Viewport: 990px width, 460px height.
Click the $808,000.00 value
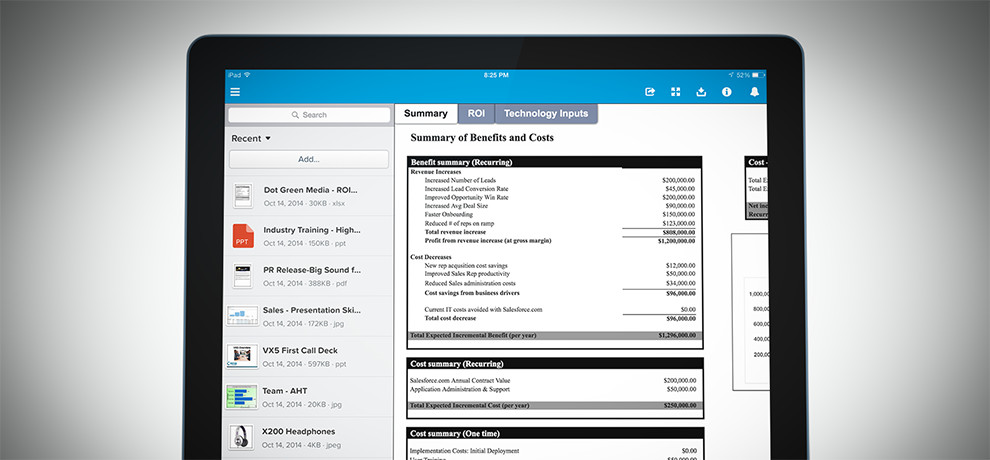678,232
